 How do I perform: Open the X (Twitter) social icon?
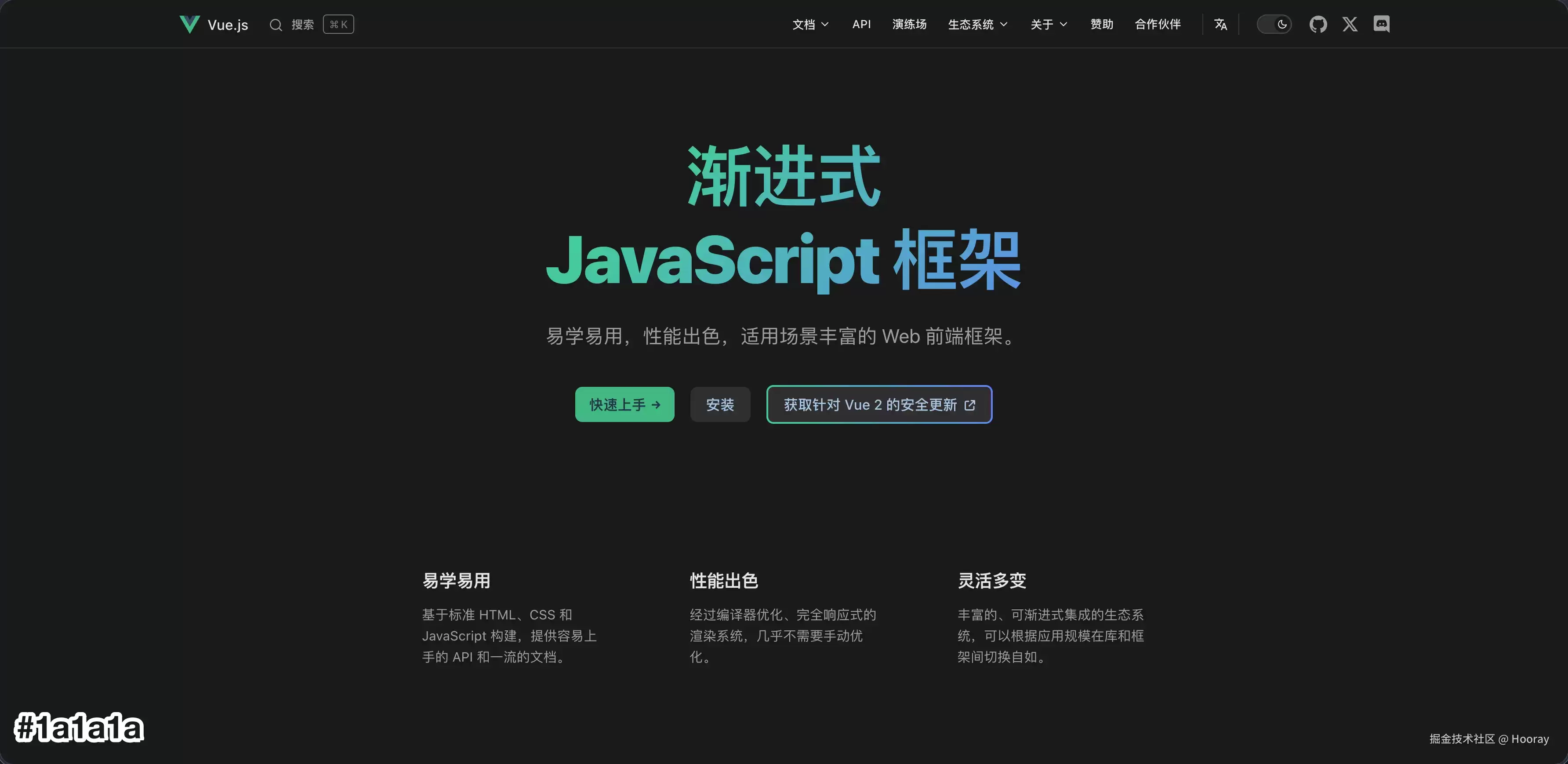click(x=1350, y=24)
